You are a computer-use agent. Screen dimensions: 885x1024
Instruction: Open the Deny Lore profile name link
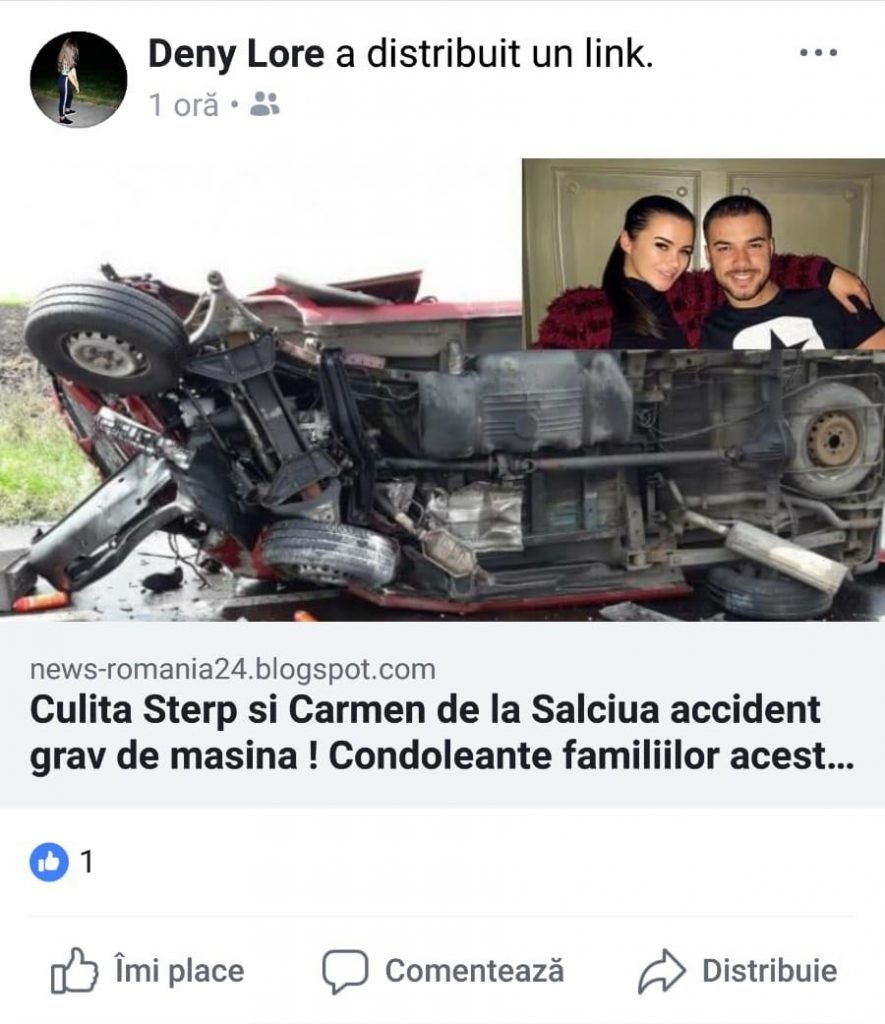[236, 54]
